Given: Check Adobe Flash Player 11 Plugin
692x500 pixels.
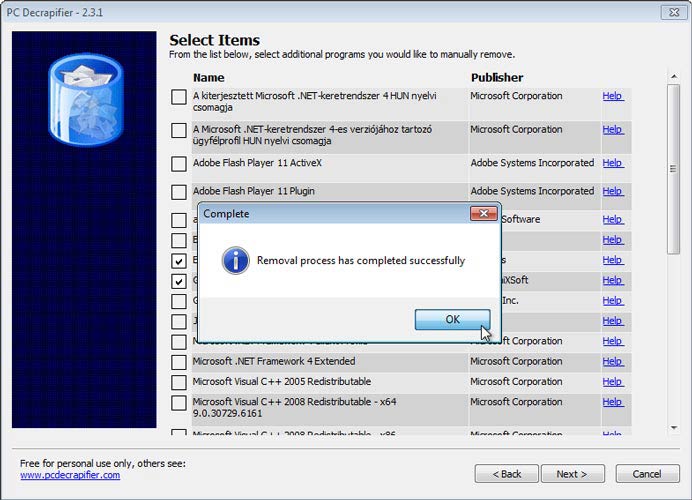Looking at the screenshot, I should [x=179, y=192].
